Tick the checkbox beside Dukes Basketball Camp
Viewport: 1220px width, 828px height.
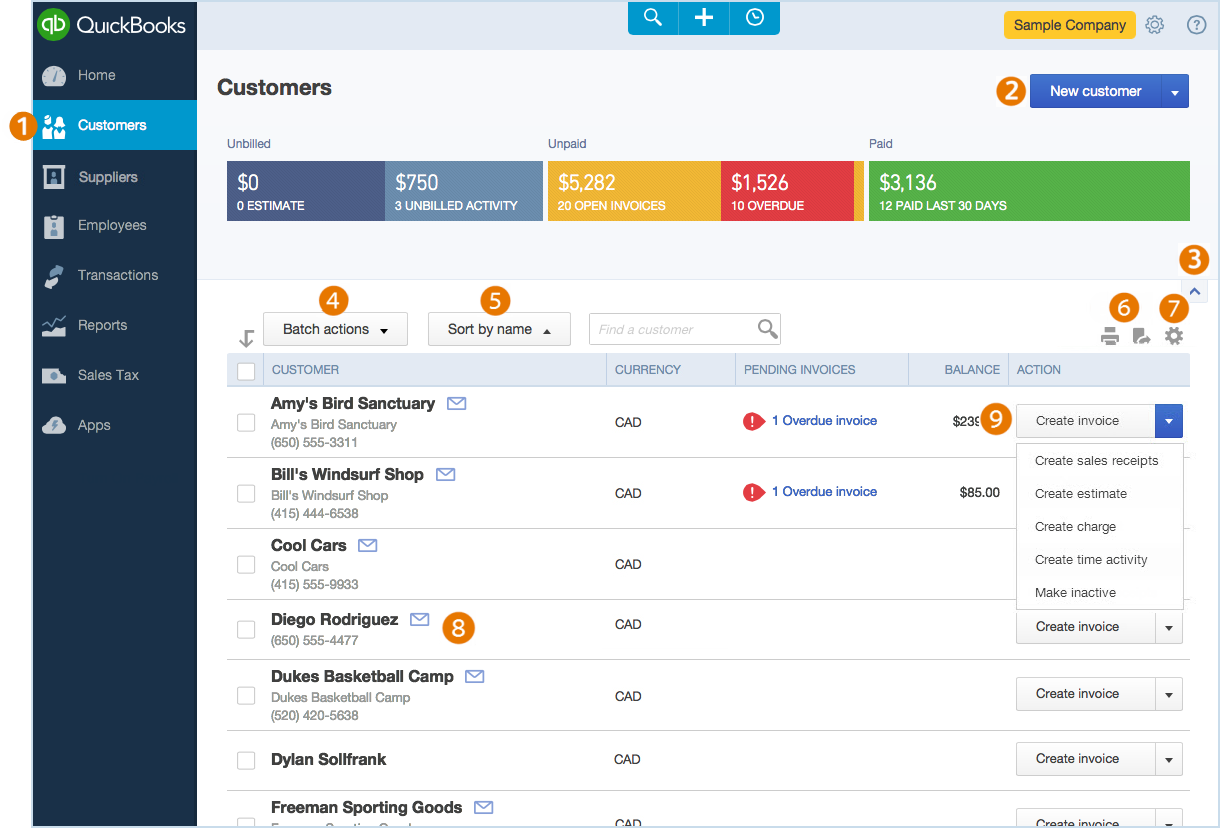246,695
